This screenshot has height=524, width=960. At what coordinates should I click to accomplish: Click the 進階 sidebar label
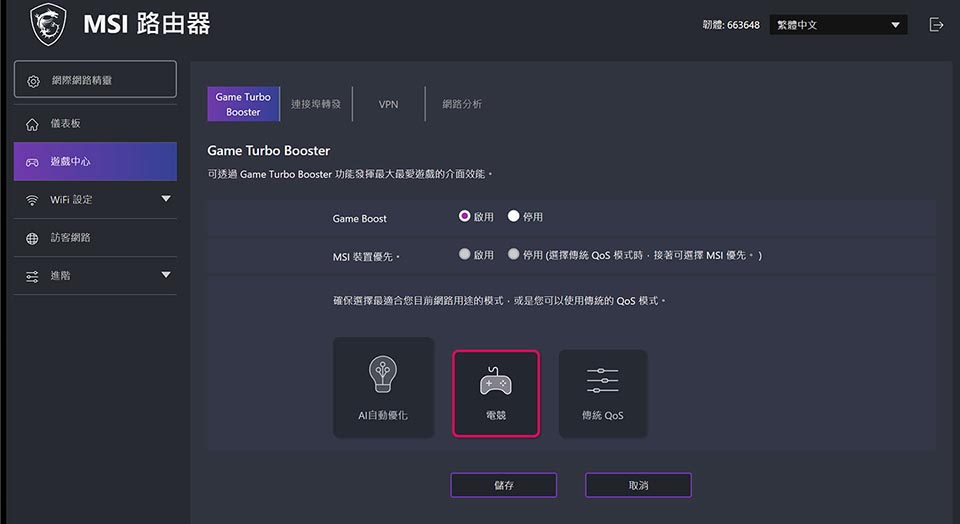[61, 275]
